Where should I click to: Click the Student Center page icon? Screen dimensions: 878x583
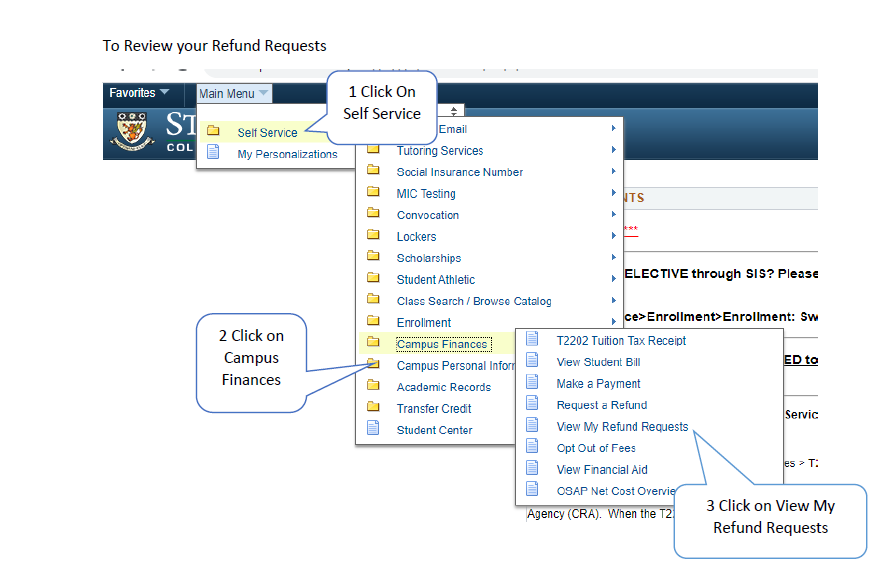373,428
